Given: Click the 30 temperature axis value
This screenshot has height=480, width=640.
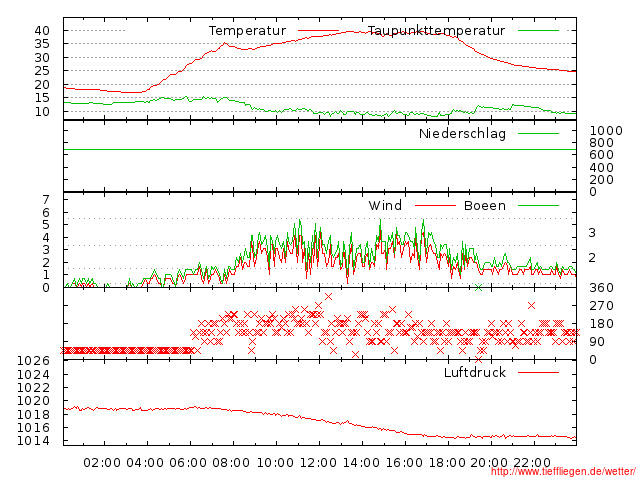Looking at the screenshot, I should [42, 58].
